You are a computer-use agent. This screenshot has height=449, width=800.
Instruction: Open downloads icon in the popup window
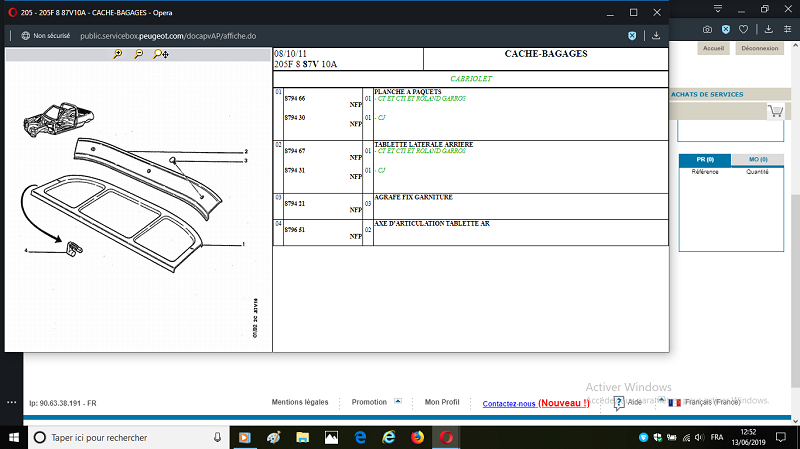coord(656,36)
